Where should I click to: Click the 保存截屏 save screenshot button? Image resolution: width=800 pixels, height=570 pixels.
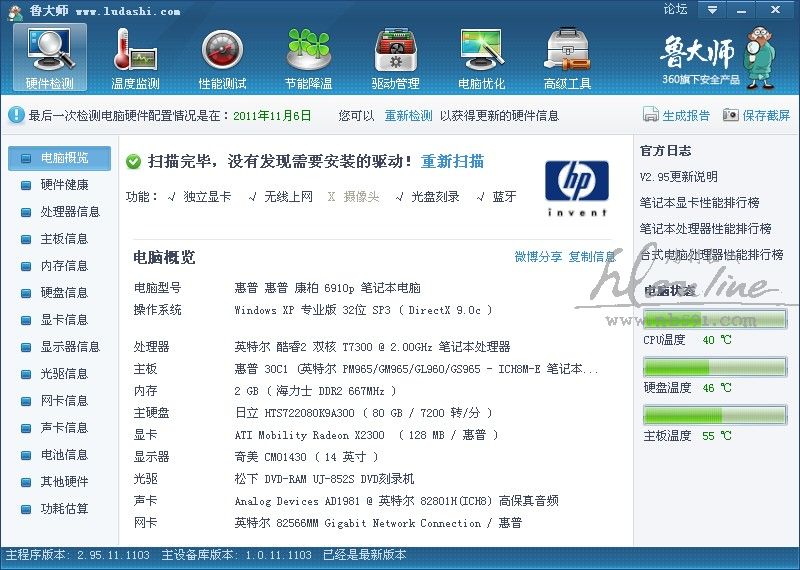757,116
